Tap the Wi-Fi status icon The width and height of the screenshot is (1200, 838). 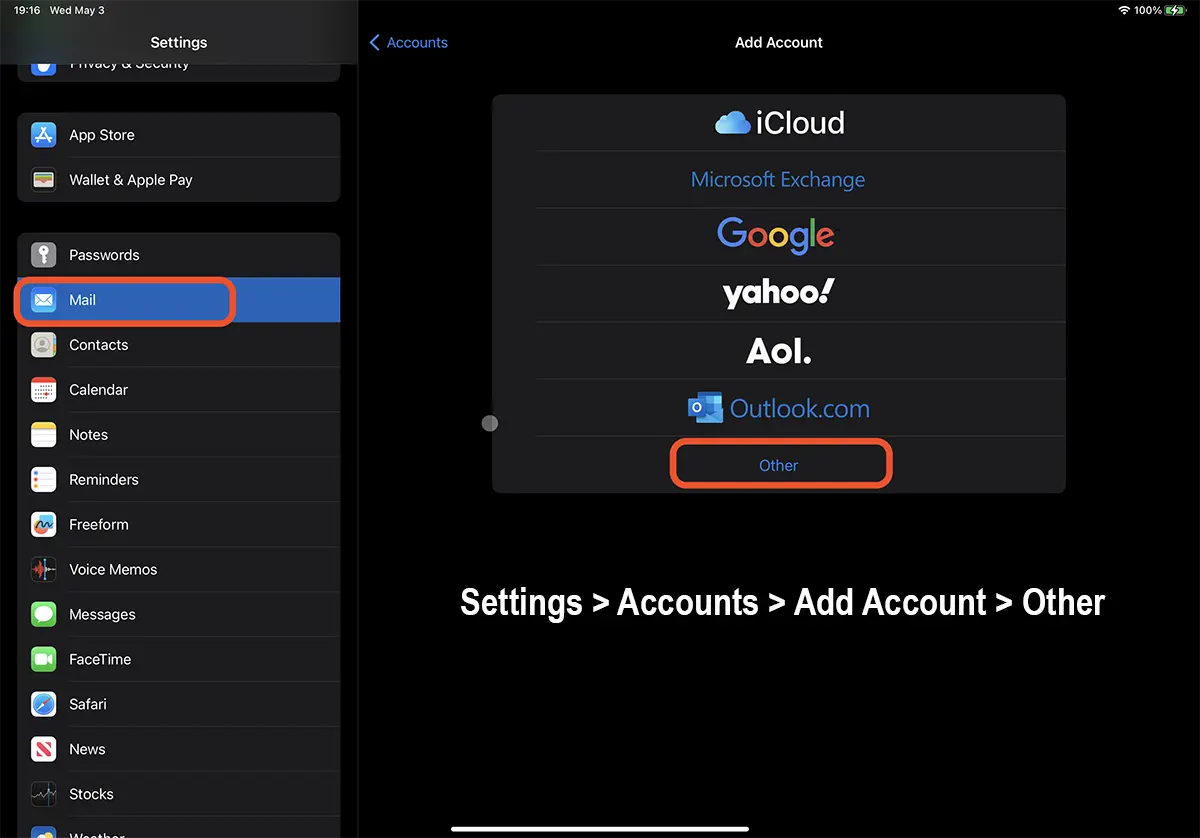pyautogui.click(x=1124, y=10)
